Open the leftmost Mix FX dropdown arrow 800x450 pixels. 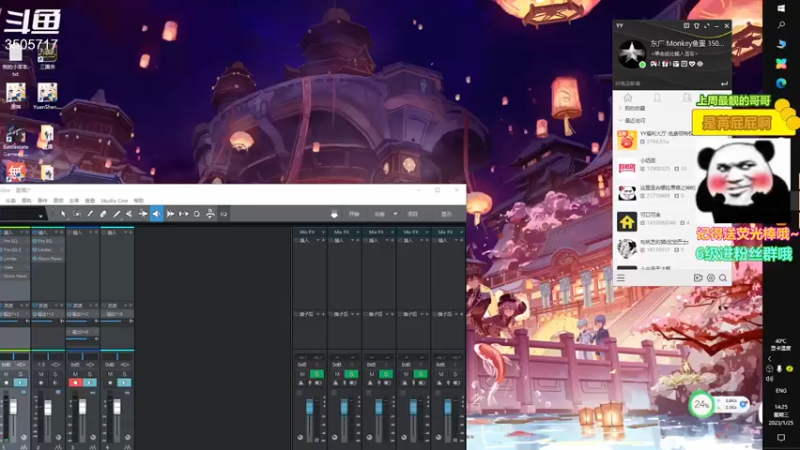(323, 232)
